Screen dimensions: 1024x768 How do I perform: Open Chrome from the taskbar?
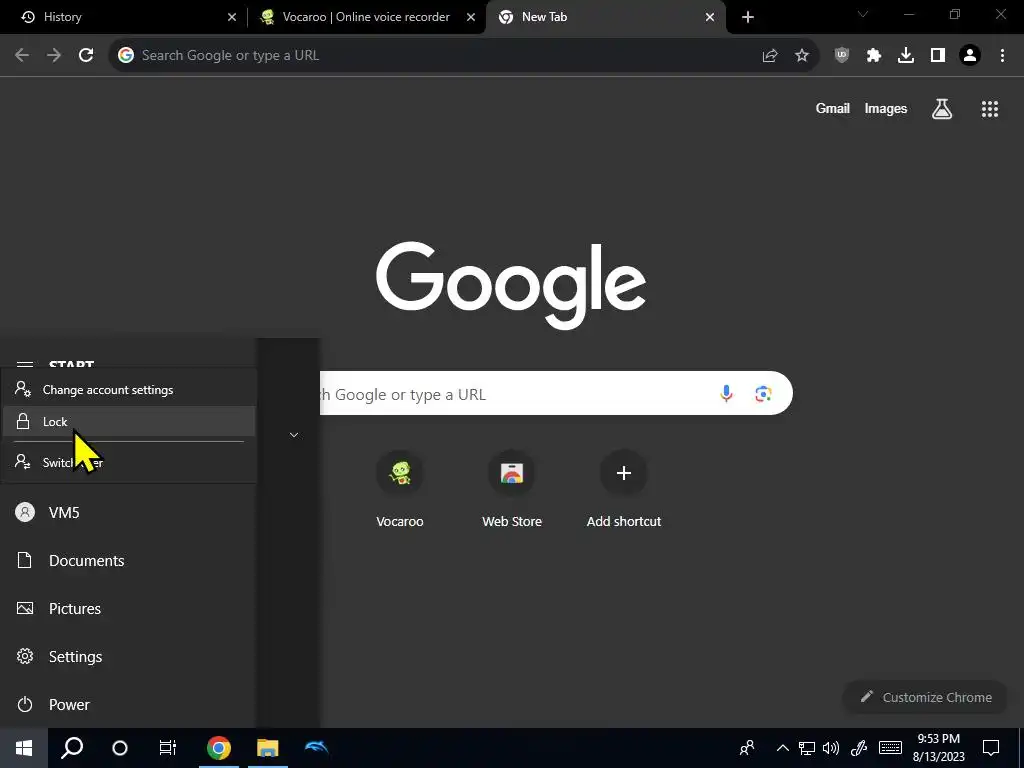point(219,748)
